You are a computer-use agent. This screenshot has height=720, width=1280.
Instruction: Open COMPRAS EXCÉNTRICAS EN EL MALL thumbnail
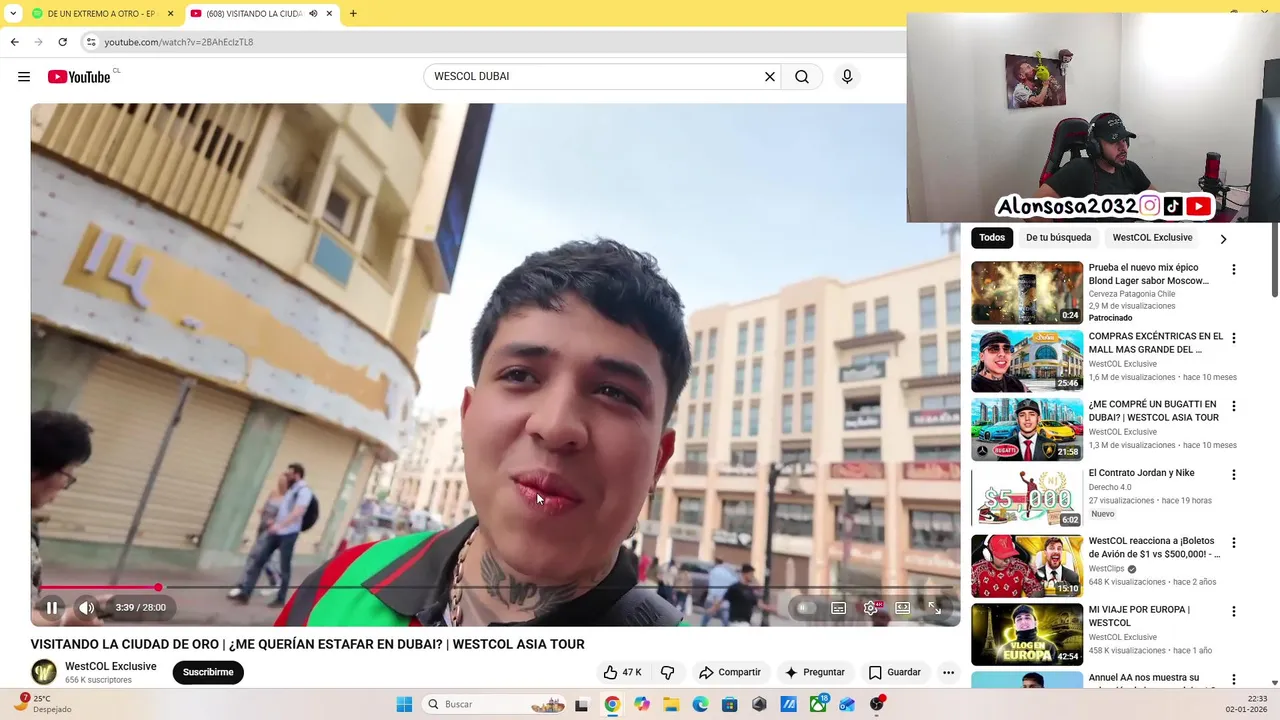(x=1027, y=361)
